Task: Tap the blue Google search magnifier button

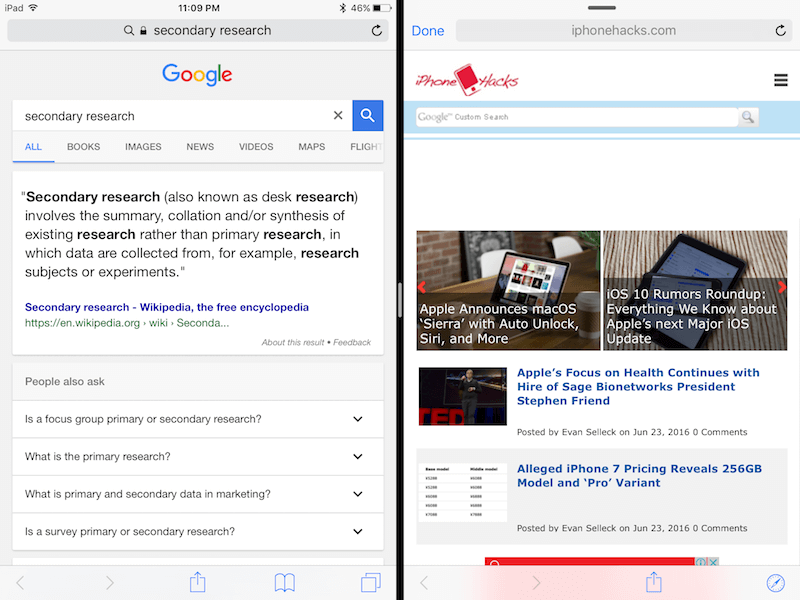Action: 368,116
